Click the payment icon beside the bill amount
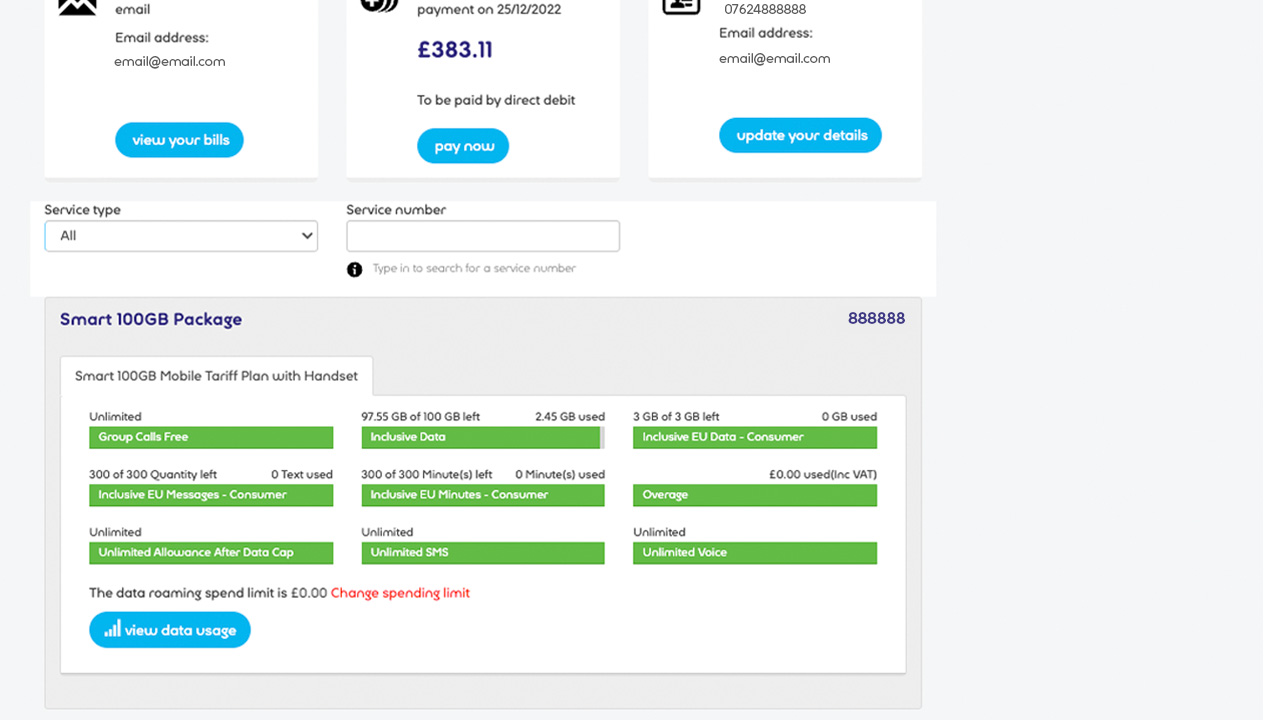This screenshot has width=1280, height=720. coord(379,5)
